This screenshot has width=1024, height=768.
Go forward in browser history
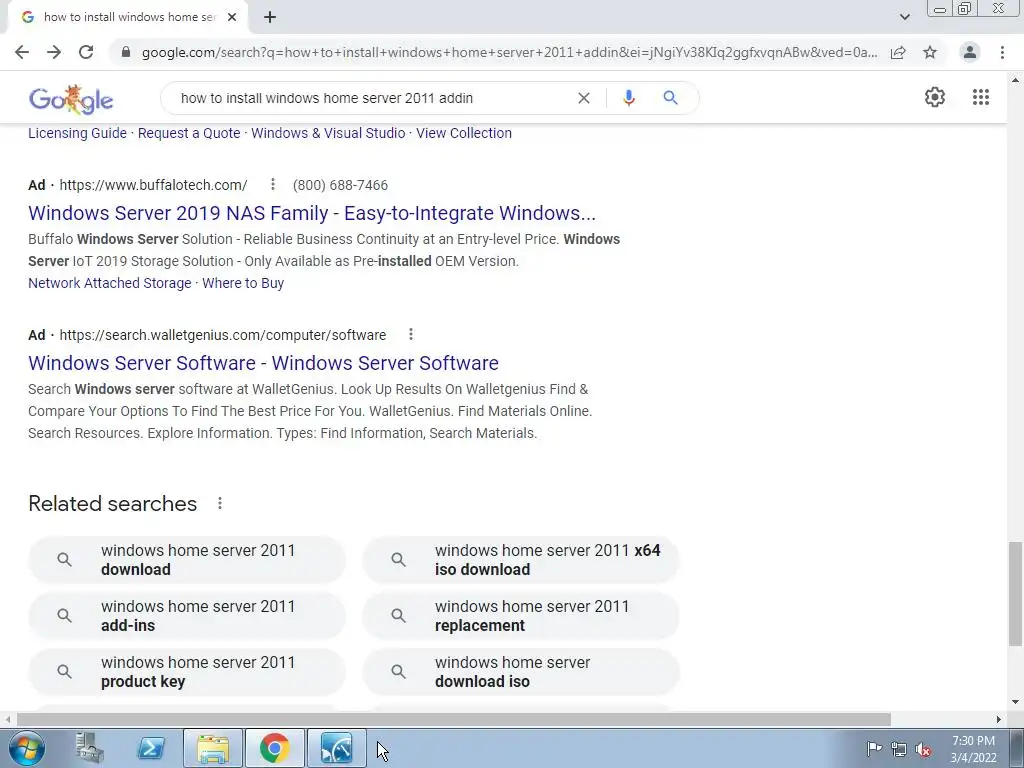[x=54, y=52]
